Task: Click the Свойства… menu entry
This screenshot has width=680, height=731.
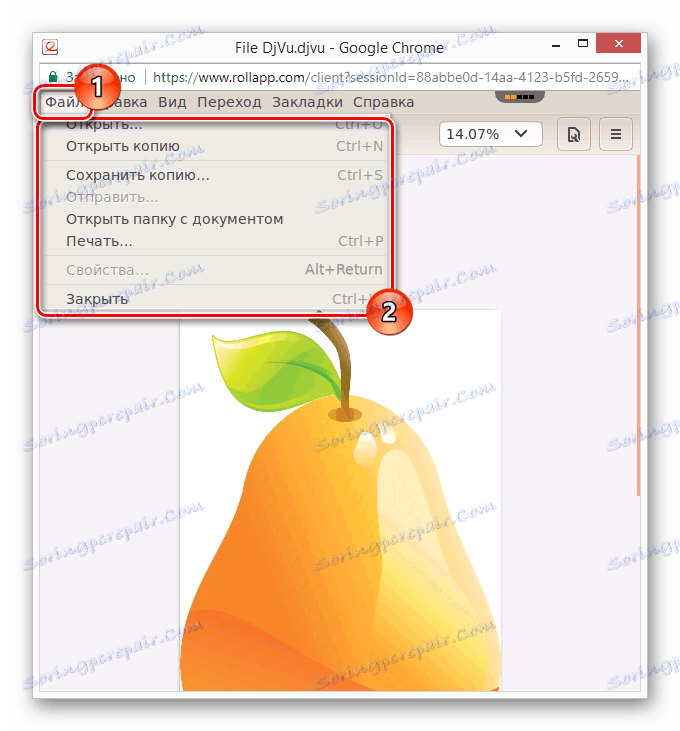Action: [216, 269]
